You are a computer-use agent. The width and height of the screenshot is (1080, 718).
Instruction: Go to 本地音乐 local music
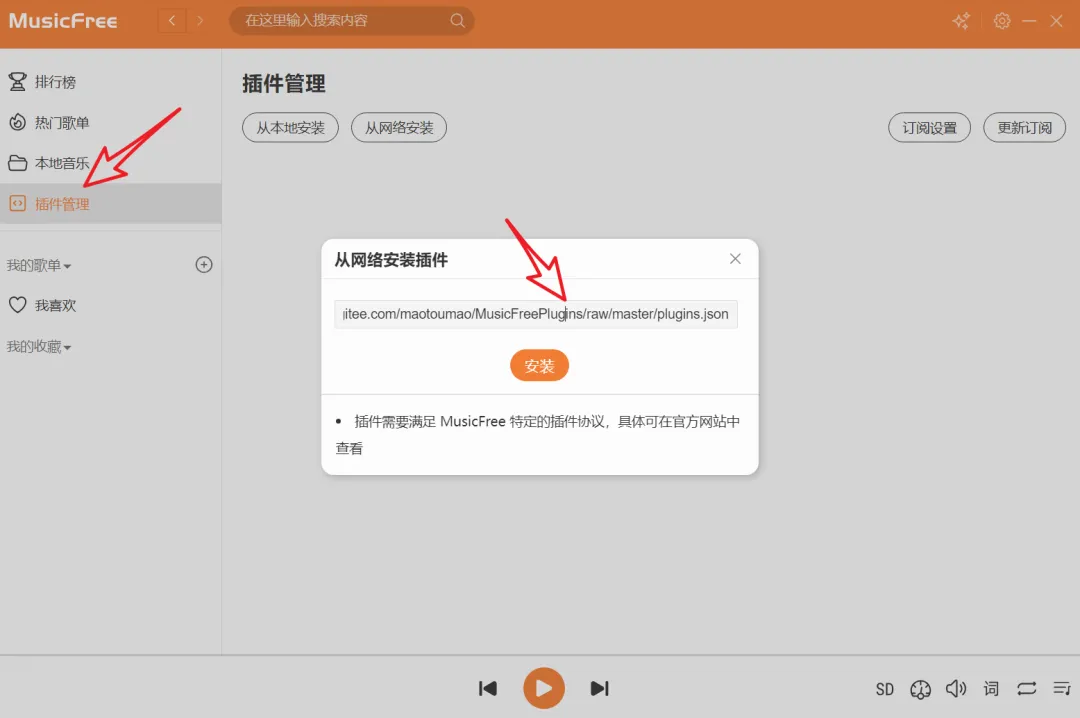[x=110, y=163]
